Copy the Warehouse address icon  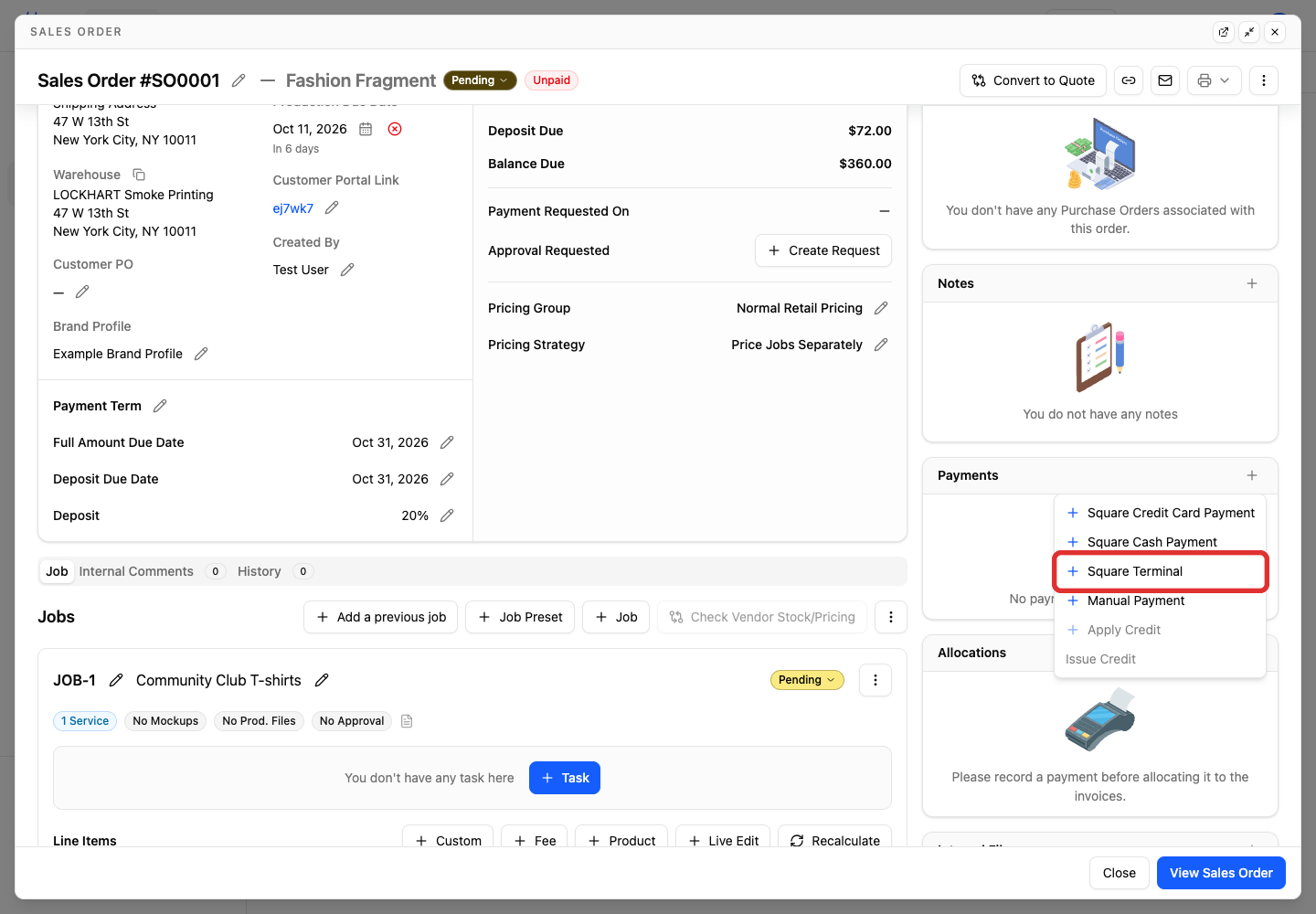point(139,175)
